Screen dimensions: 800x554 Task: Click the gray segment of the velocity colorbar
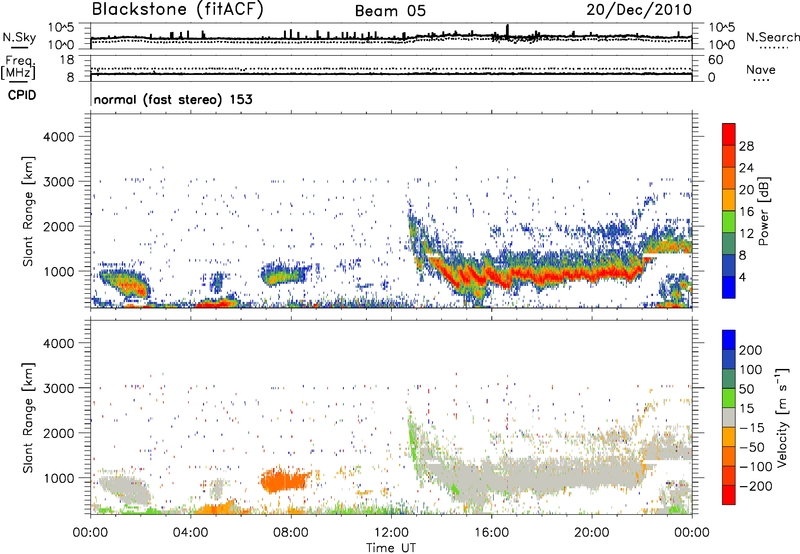729,417
